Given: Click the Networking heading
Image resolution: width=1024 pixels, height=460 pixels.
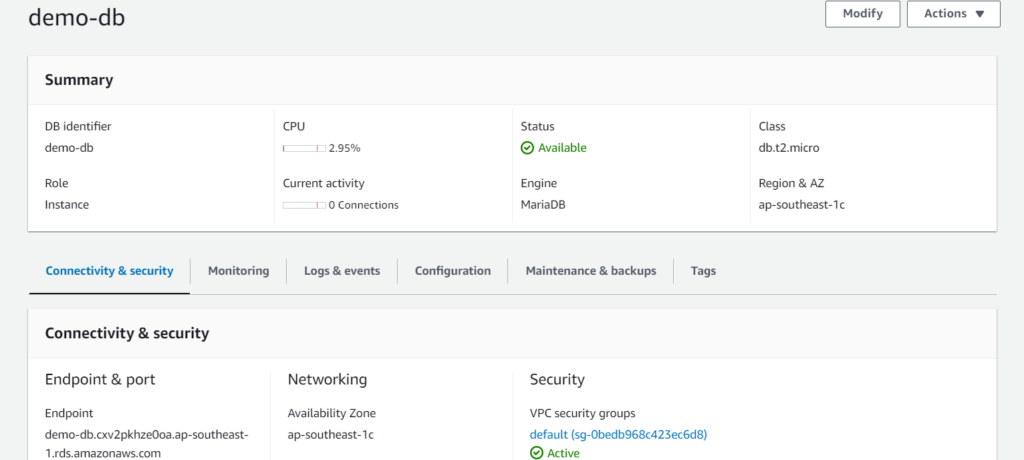Looking at the screenshot, I should pos(327,380).
